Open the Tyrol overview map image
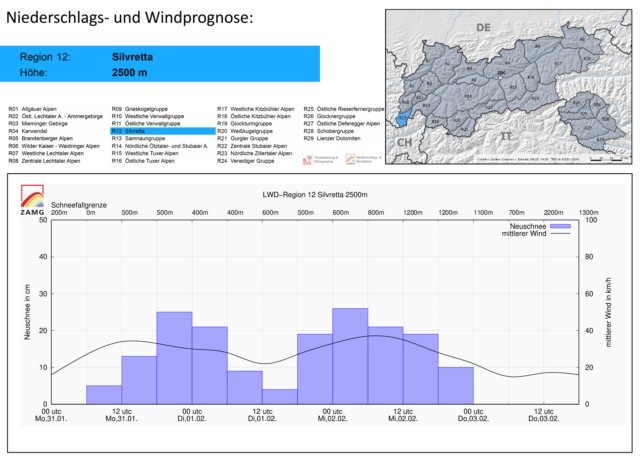The width and height of the screenshot is (640, 461). click(x=509, y=87)
